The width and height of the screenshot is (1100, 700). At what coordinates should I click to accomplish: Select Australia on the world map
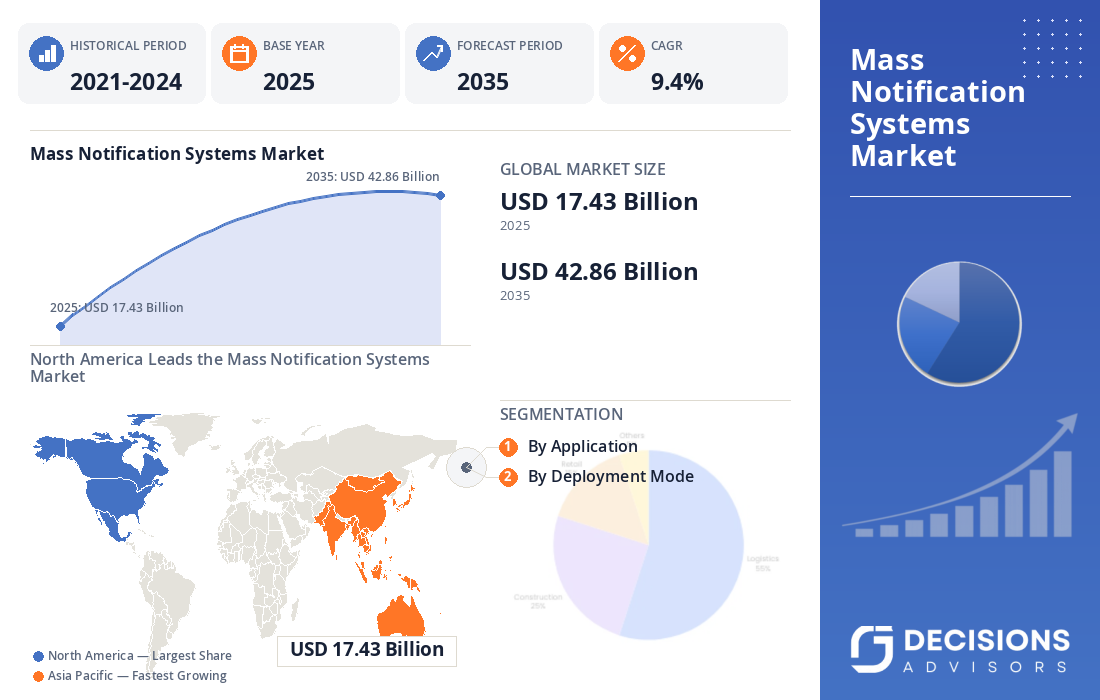[401, 617]
